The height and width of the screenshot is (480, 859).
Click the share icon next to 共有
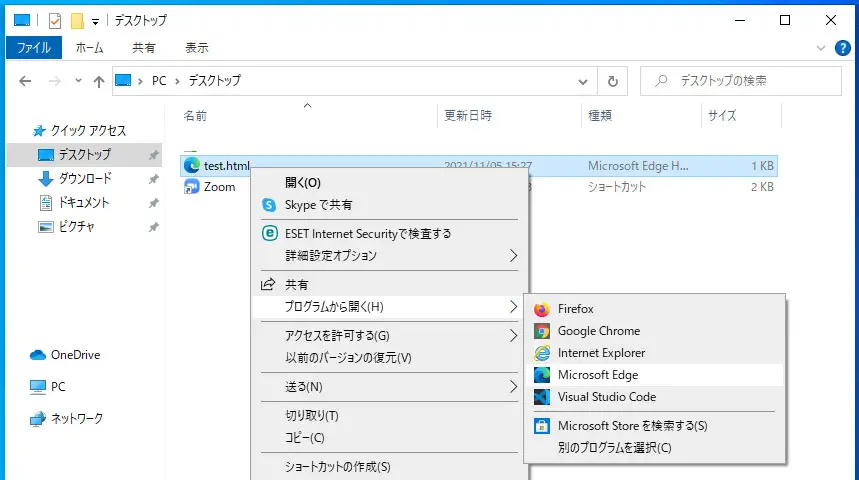[x=268, y=284]
